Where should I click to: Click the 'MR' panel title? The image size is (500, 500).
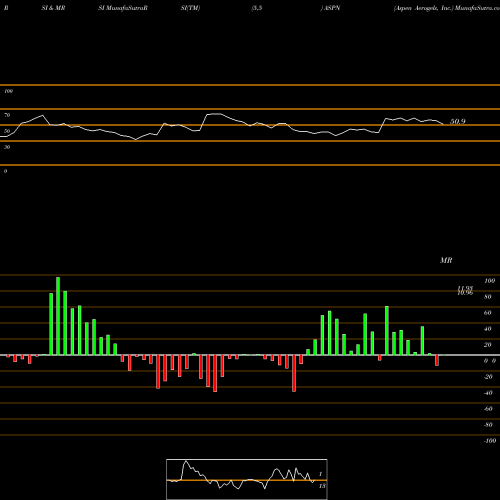(446, 260)
